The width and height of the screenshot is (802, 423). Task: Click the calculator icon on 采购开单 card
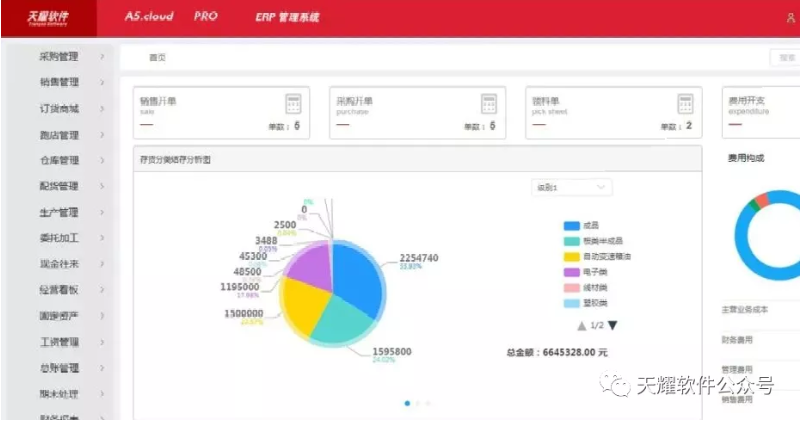489,104
